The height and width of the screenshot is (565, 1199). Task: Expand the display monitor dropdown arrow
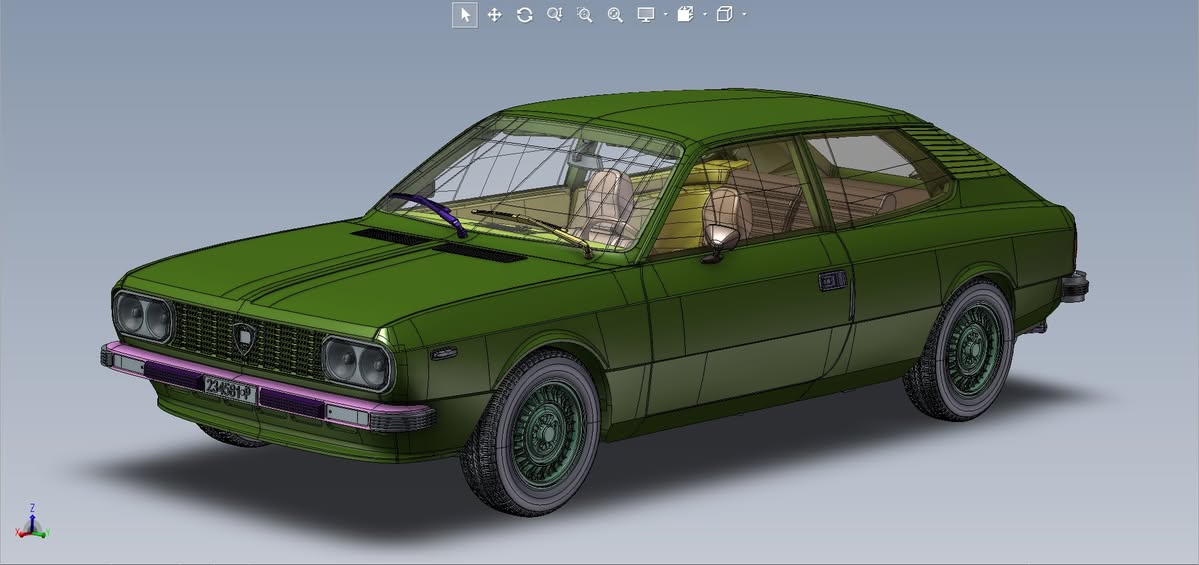(665, 15)
